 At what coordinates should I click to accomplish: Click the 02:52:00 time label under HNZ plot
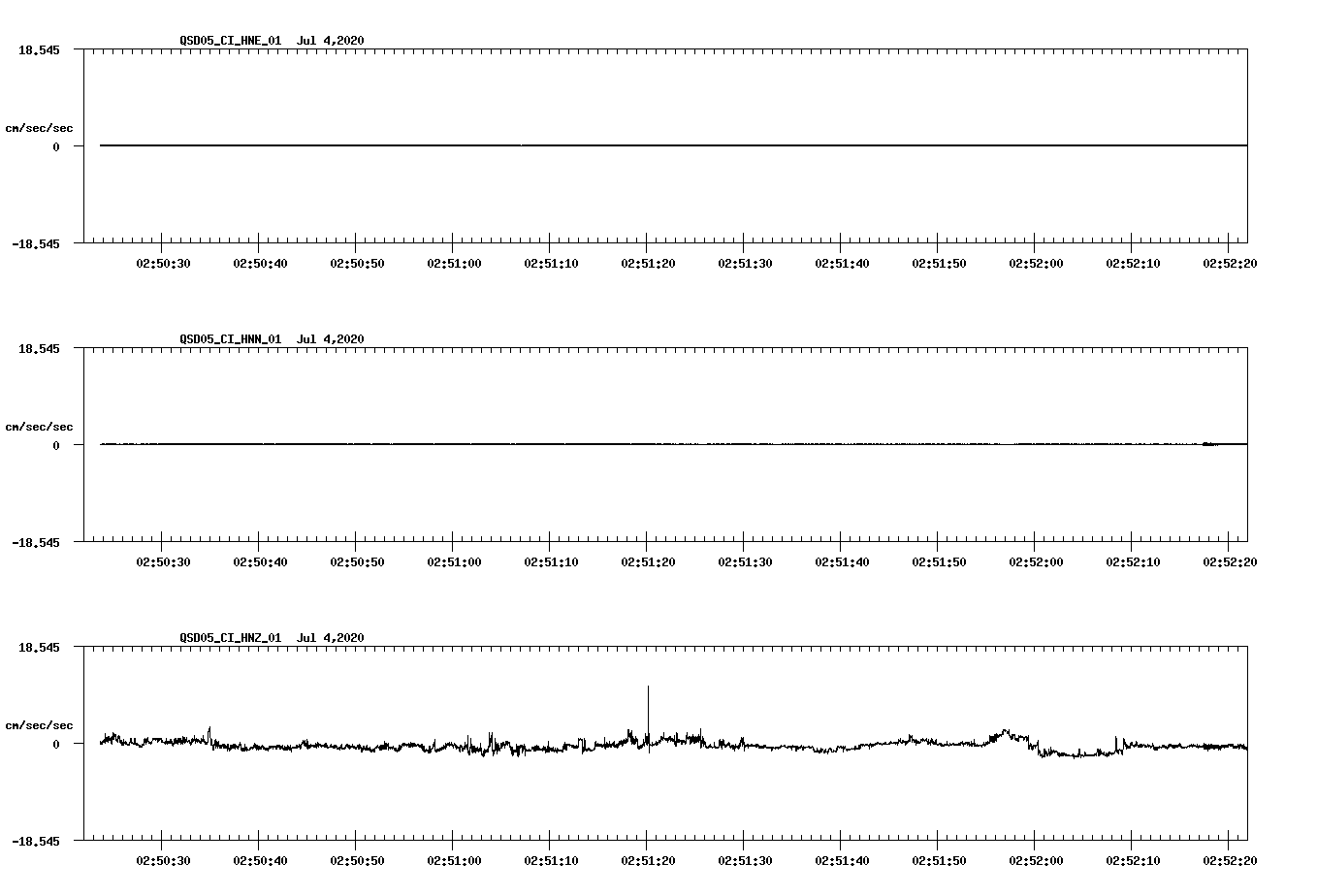pos(1036,861)
